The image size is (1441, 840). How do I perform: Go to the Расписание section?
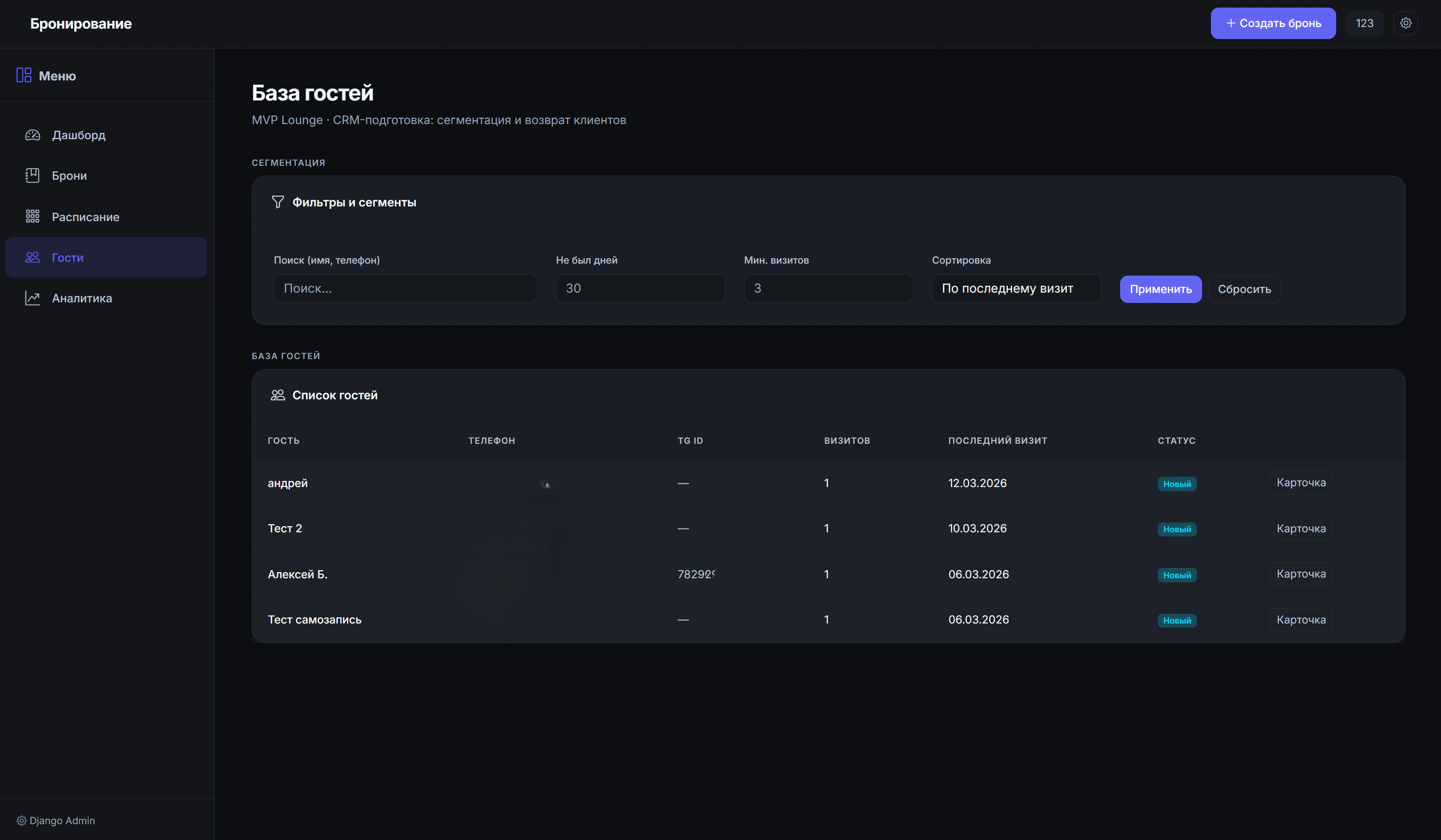pos(85,216)
